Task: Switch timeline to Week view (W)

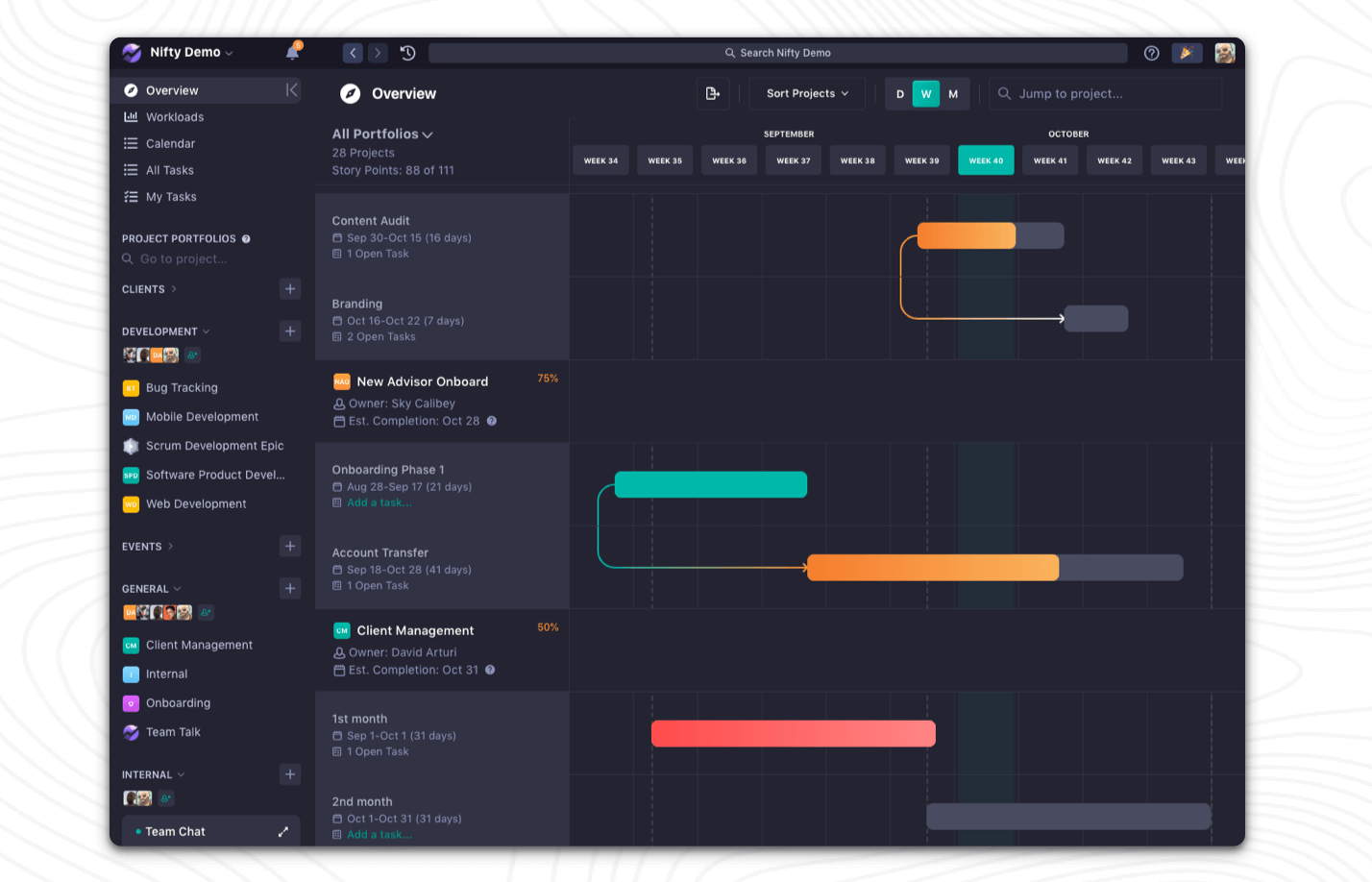Action: click(926, 94)
